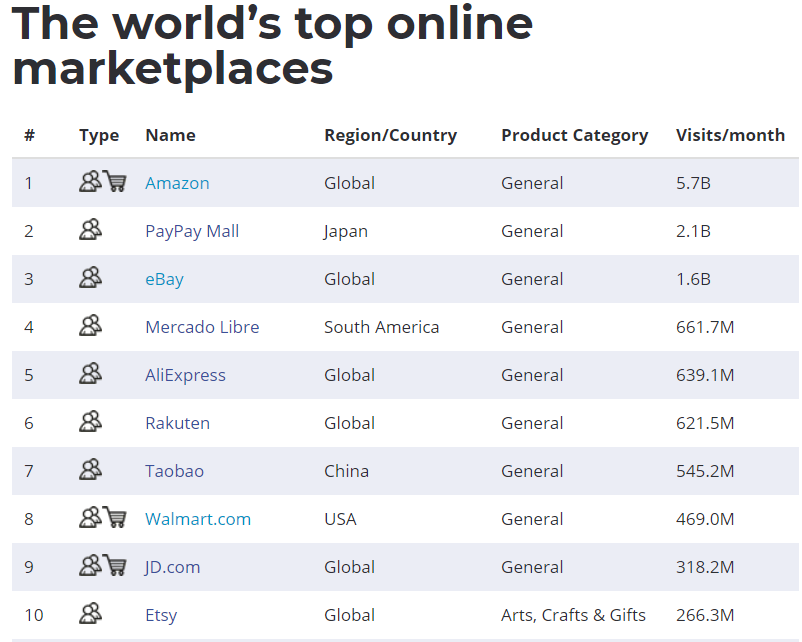Click the people type icon for Etsy
802x642 pixels.
(91, 613)
